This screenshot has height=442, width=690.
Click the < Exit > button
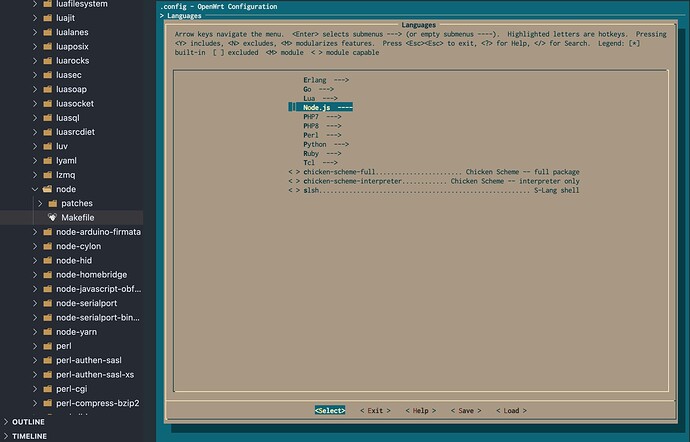point(375,410)
